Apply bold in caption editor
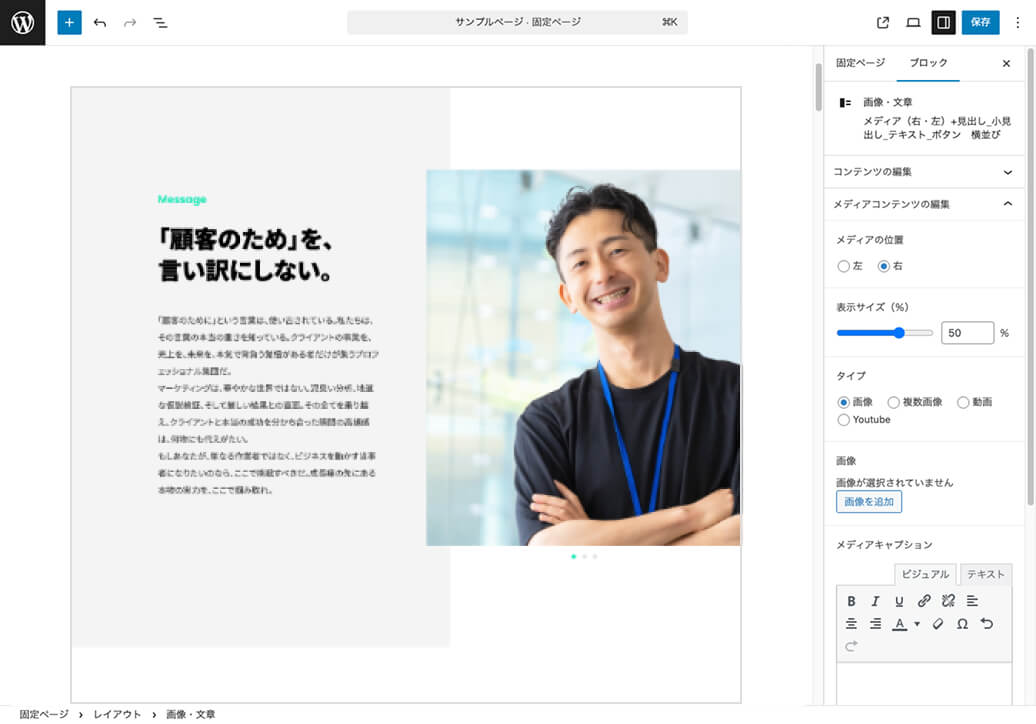1036x724 pixels. (x=851, y=601)
